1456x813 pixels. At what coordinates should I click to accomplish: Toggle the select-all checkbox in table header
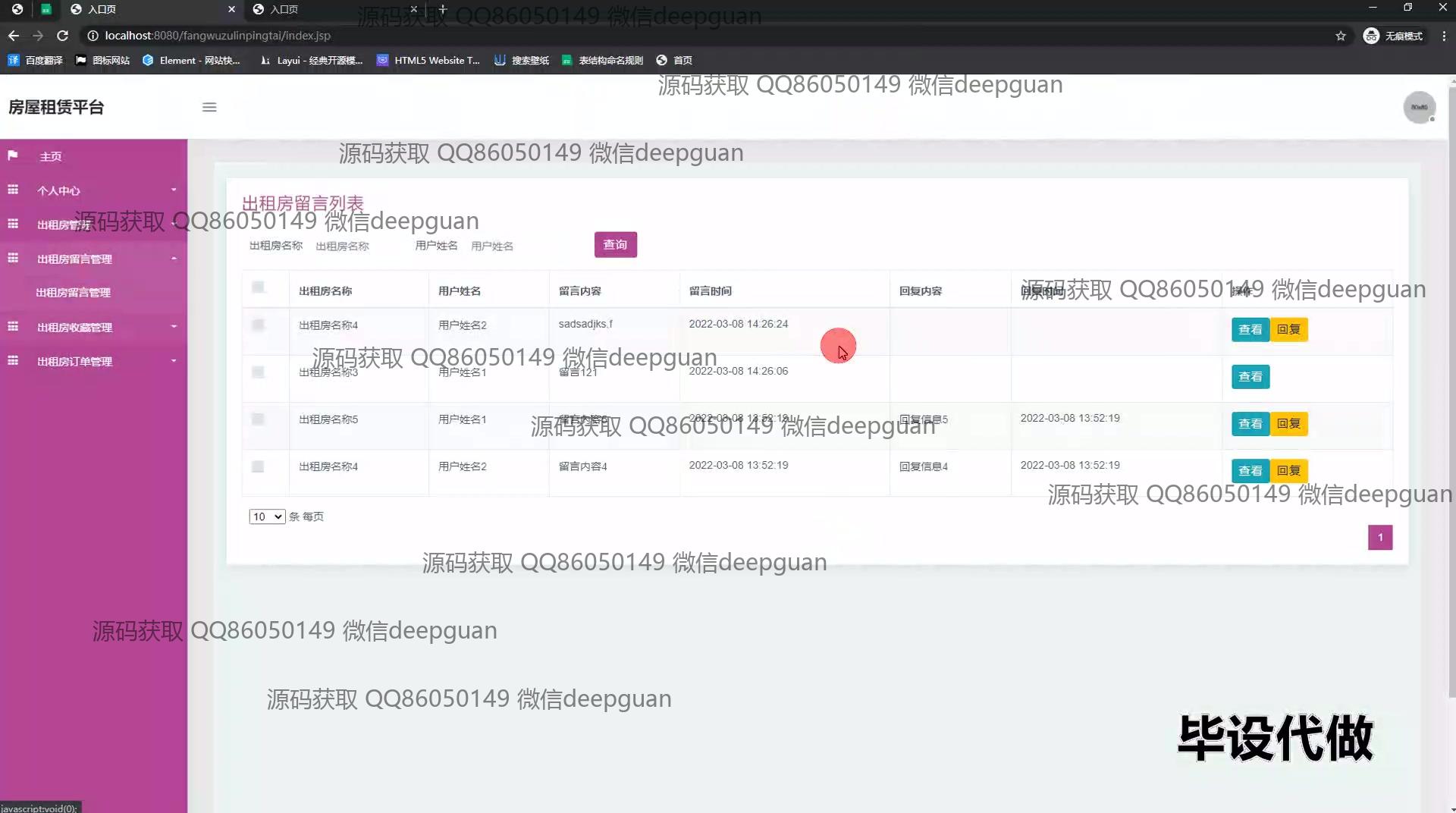coord(258,287)
